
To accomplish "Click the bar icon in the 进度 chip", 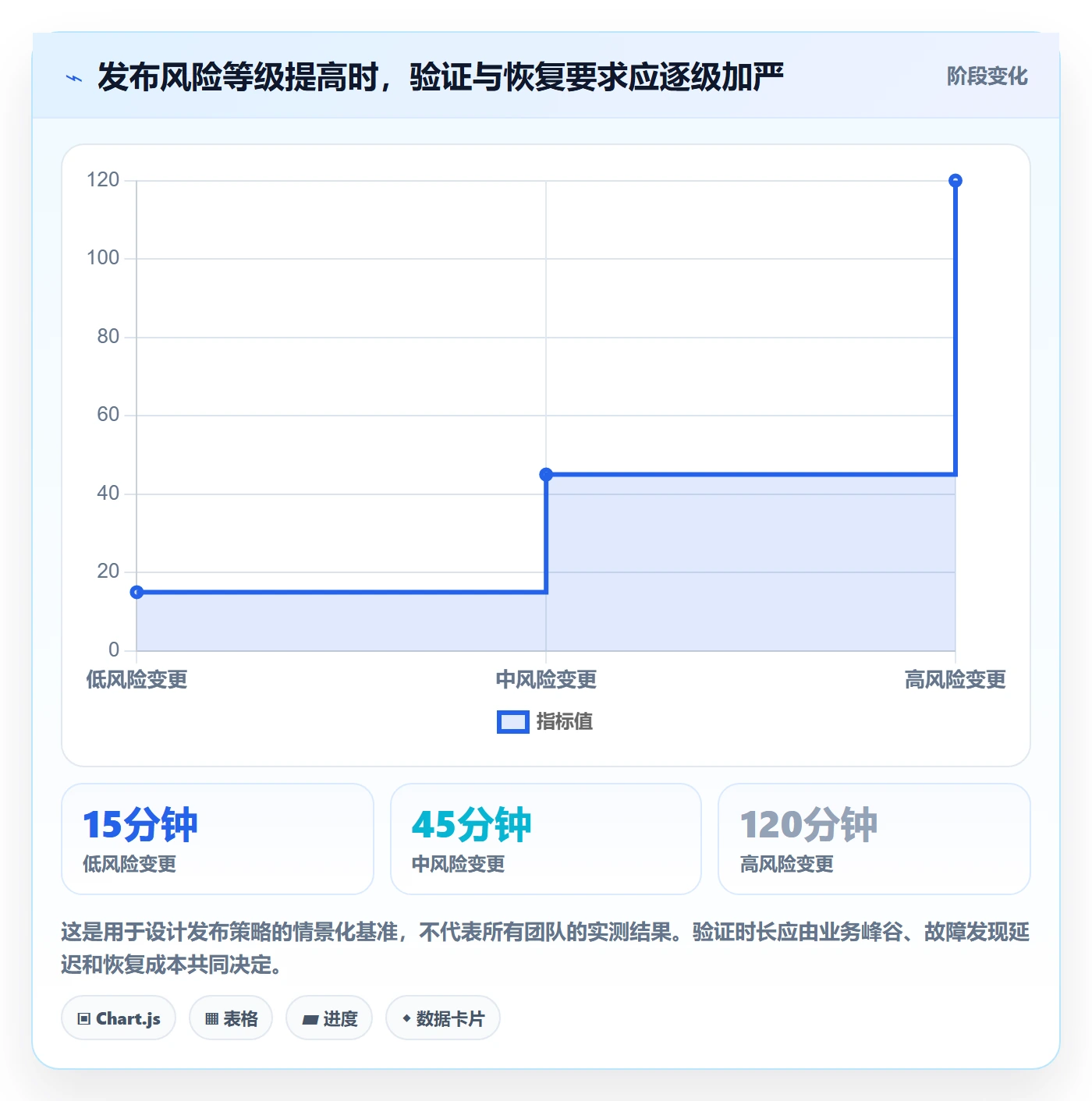I will [x=310, y=1019].
